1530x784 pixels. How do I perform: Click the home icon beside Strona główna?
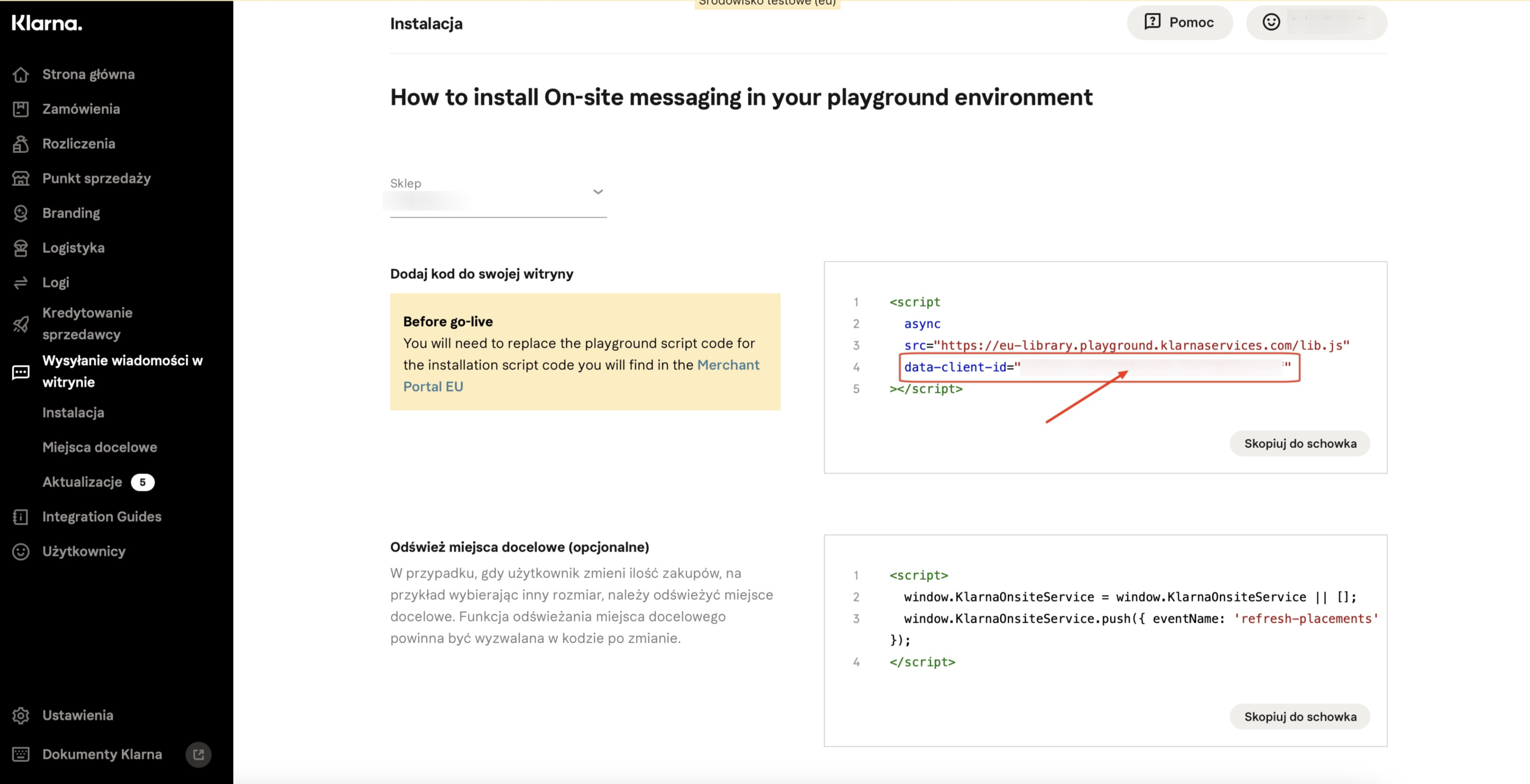pos(21,74)
